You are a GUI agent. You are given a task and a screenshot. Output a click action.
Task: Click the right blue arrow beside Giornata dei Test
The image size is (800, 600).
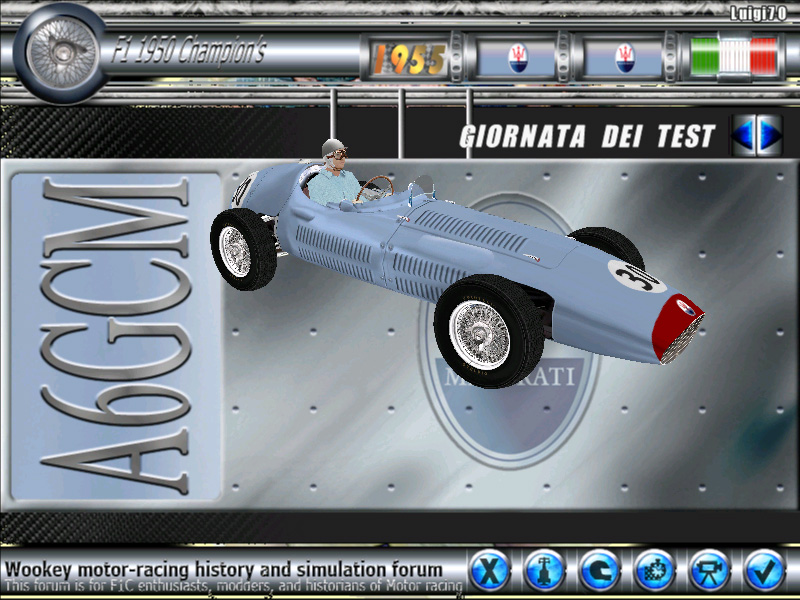(770, 135)
